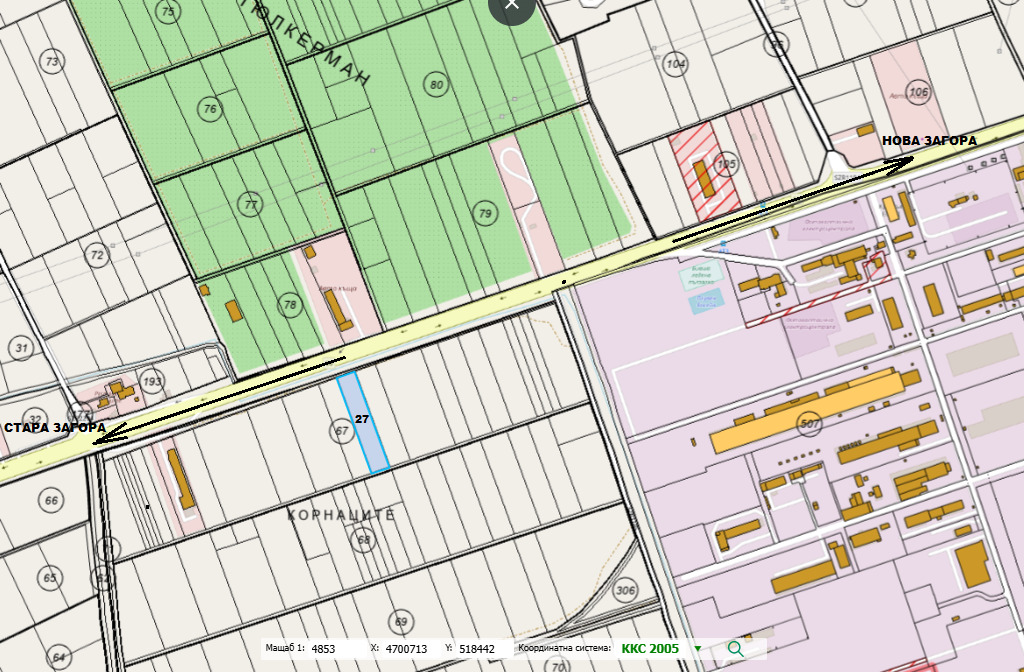The image size is (1024, 672).
Task: Click circled marker 76 in green zone
Action: pos(209,109)
